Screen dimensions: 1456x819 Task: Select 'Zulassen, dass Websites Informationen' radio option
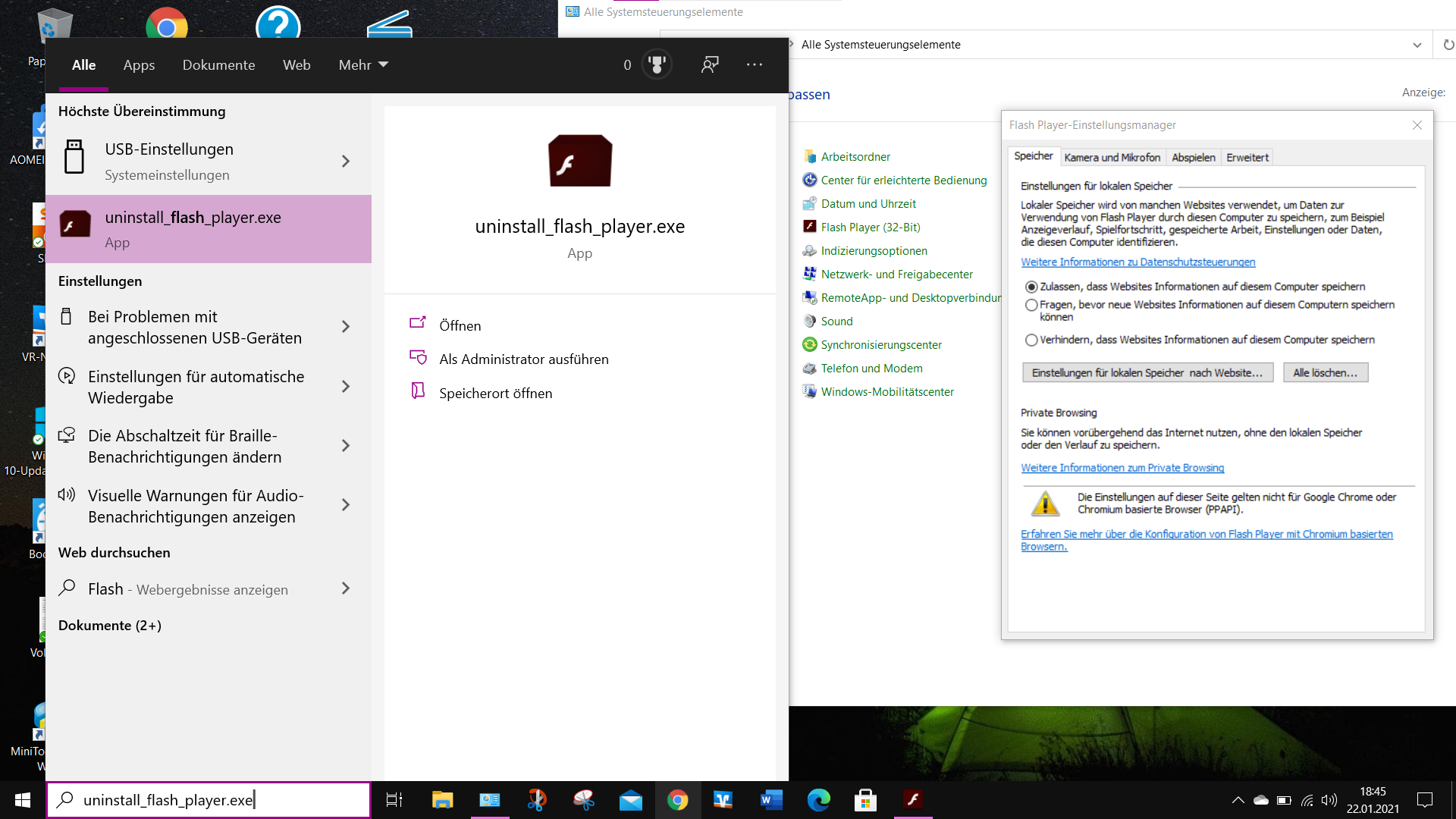[x=1031, y=287]
